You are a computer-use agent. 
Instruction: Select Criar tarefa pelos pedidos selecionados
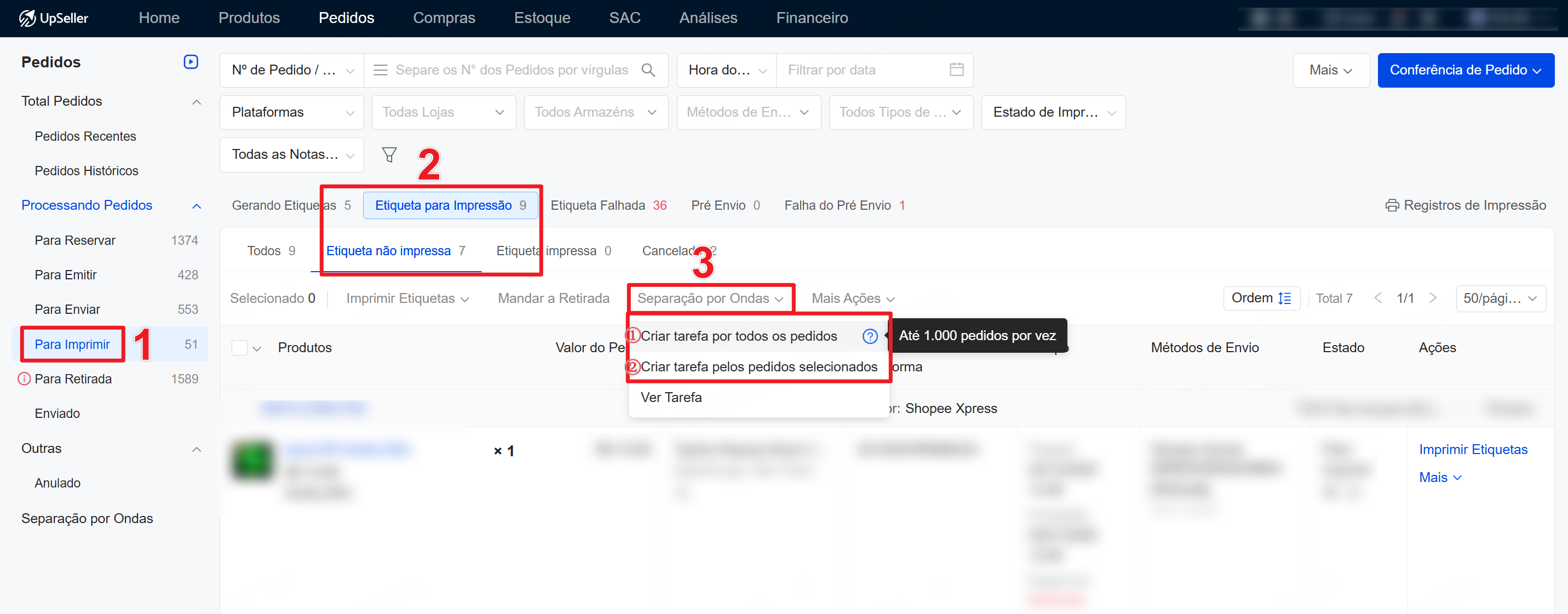click(759, 367)
